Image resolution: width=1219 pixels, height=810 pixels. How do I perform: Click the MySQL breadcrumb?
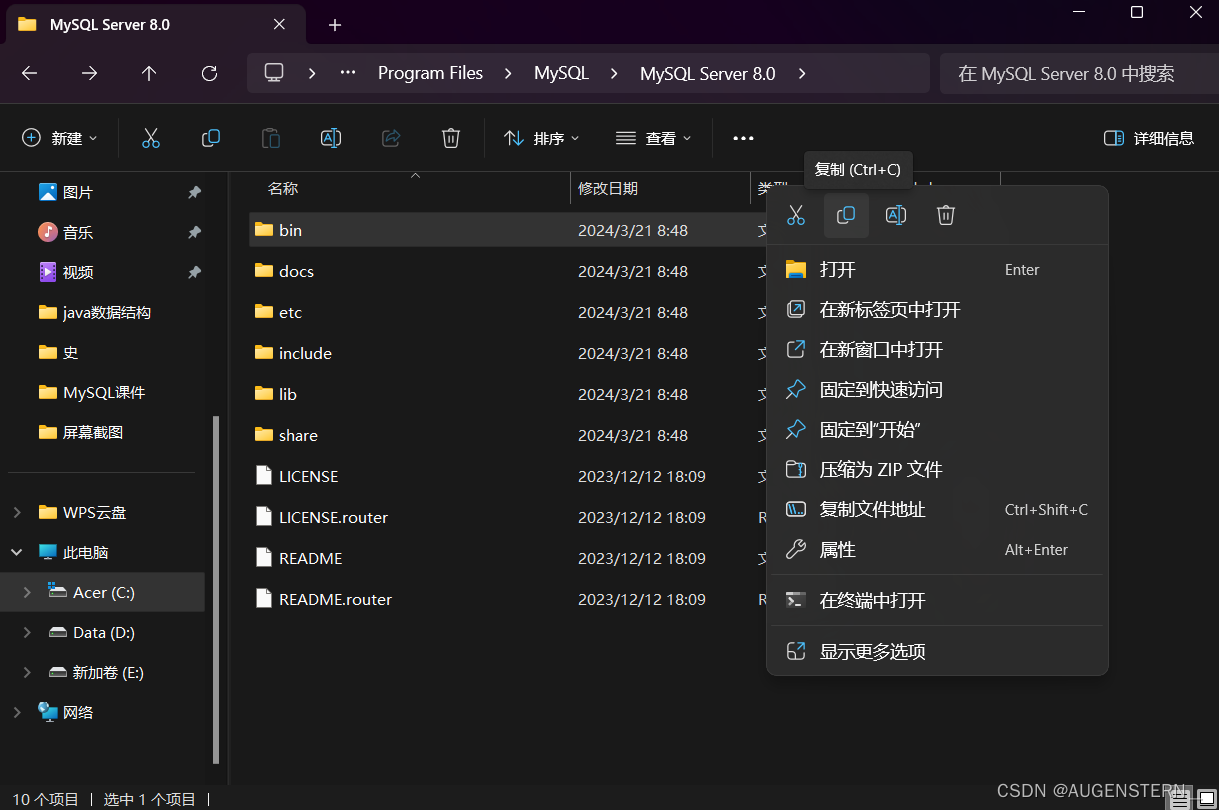coord(561,73)
